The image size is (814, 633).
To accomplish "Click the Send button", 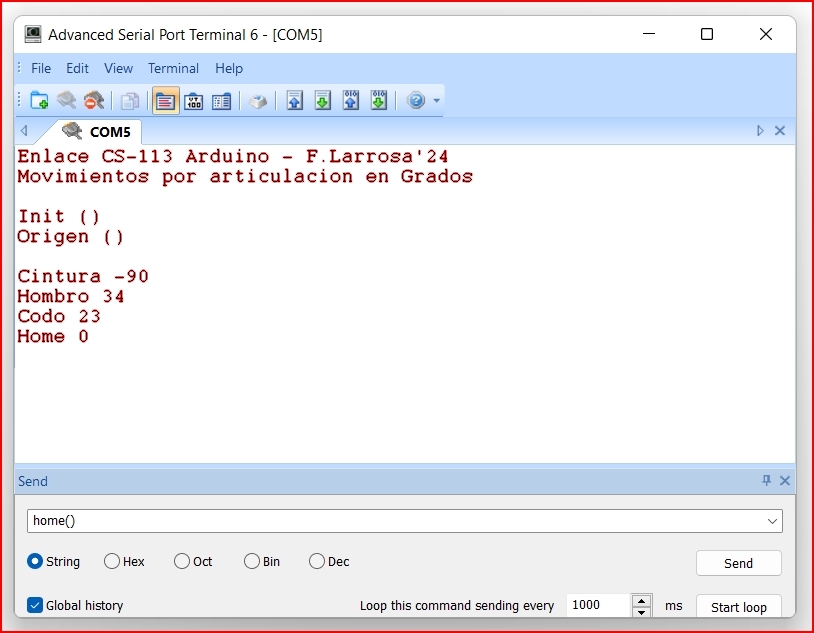I will (x=738, y=563).
